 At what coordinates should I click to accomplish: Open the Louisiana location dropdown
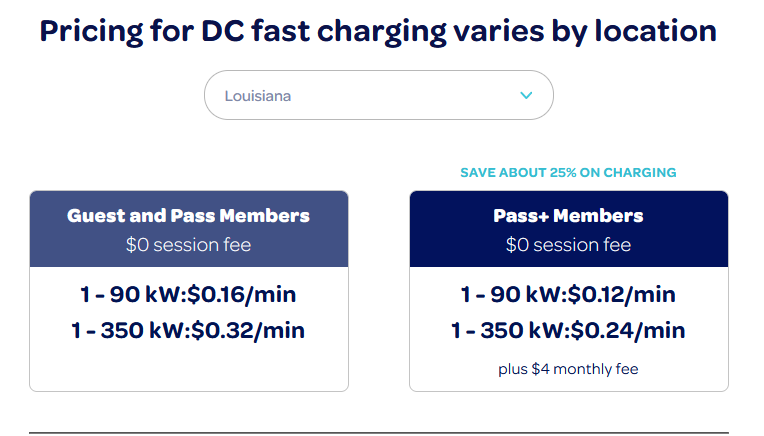(378, 96)
